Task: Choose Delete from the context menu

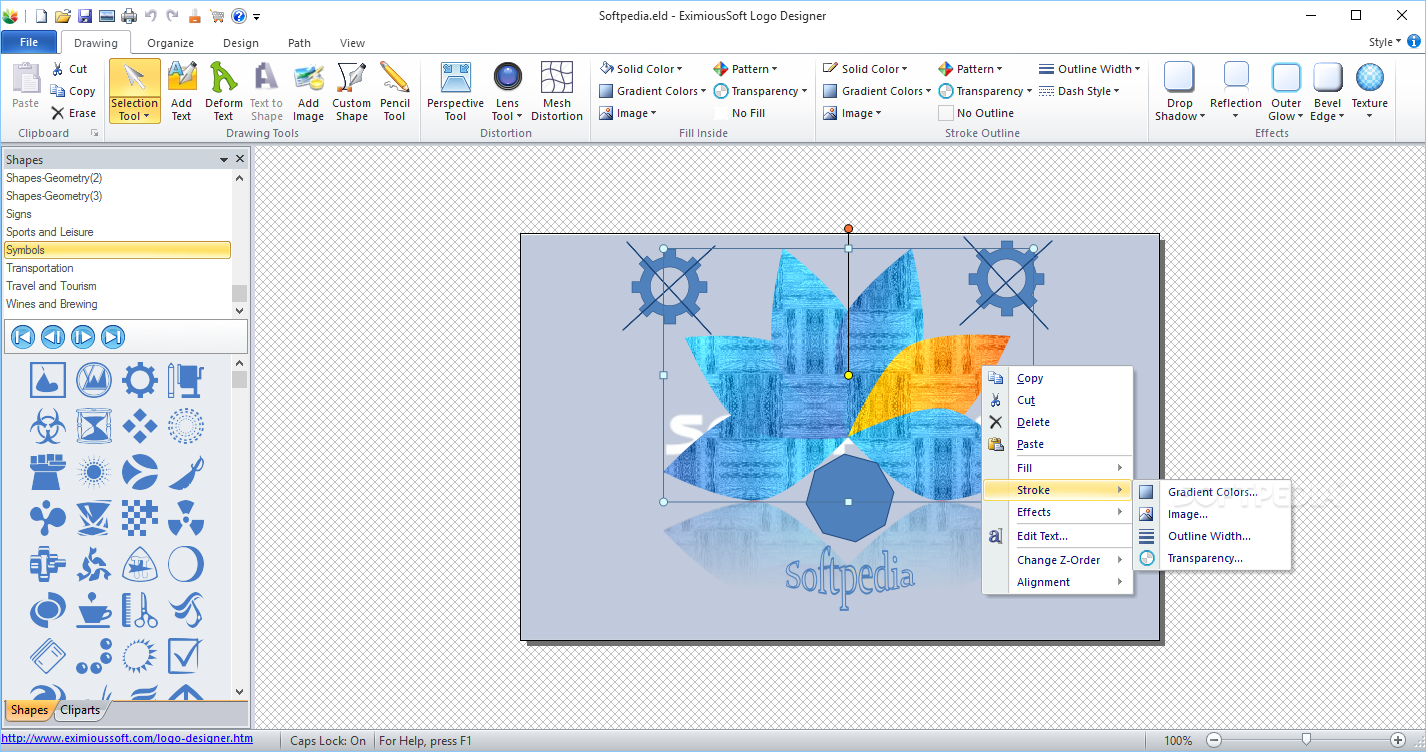Action: pos(1058,422)
